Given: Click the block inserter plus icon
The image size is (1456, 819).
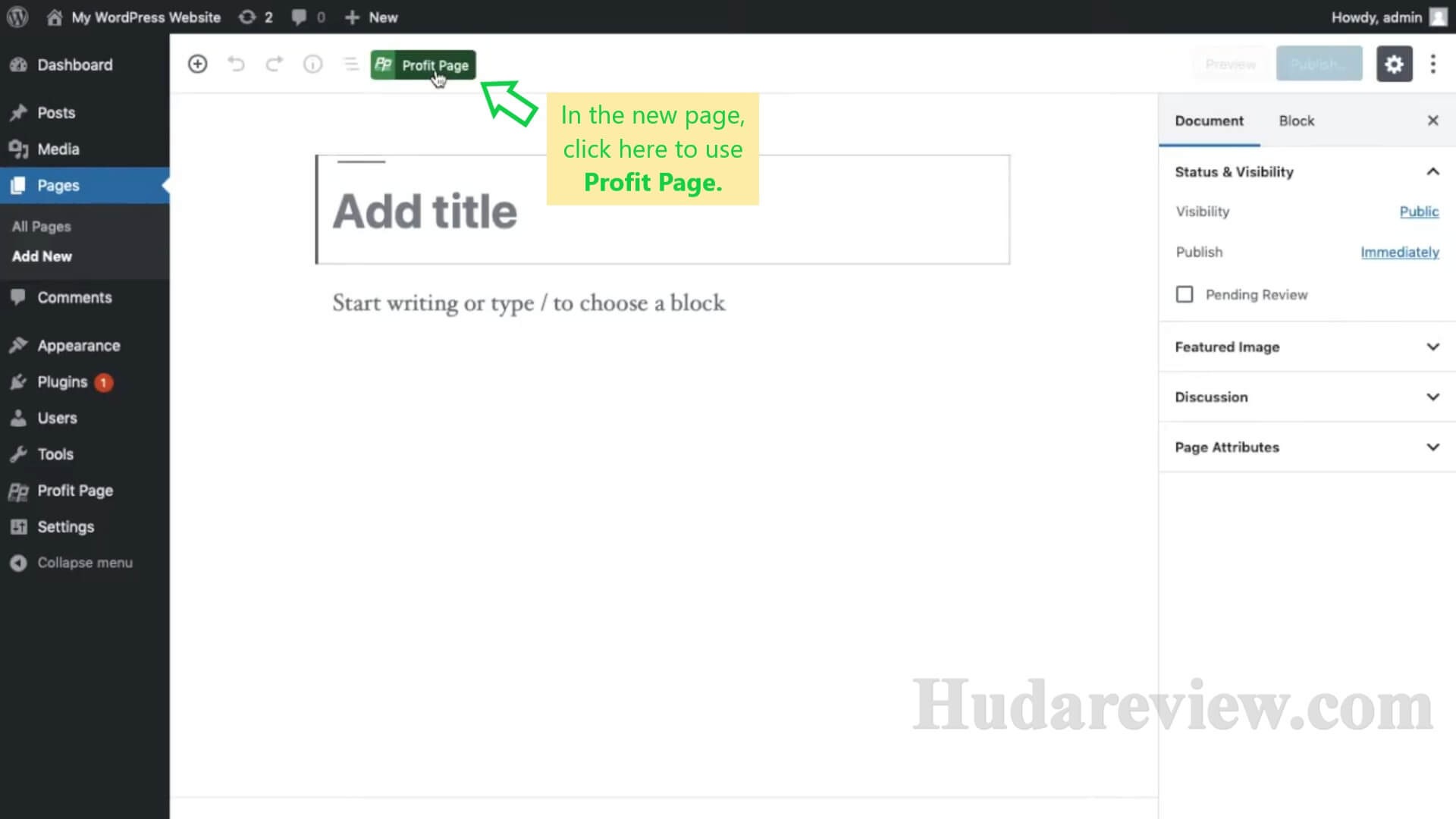Looking at the screenshot, I should click(197, 64).
